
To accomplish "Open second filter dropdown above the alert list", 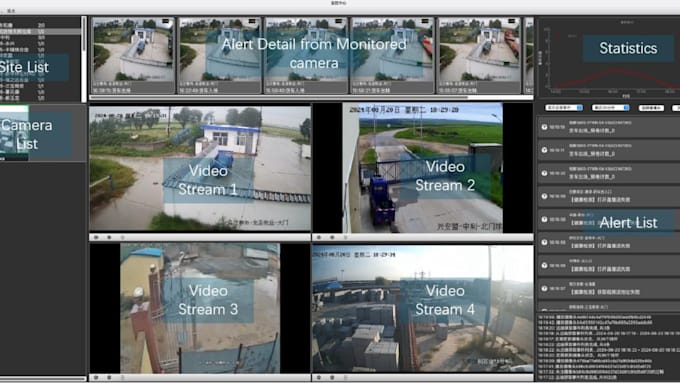I will click(x=611, y=108).
